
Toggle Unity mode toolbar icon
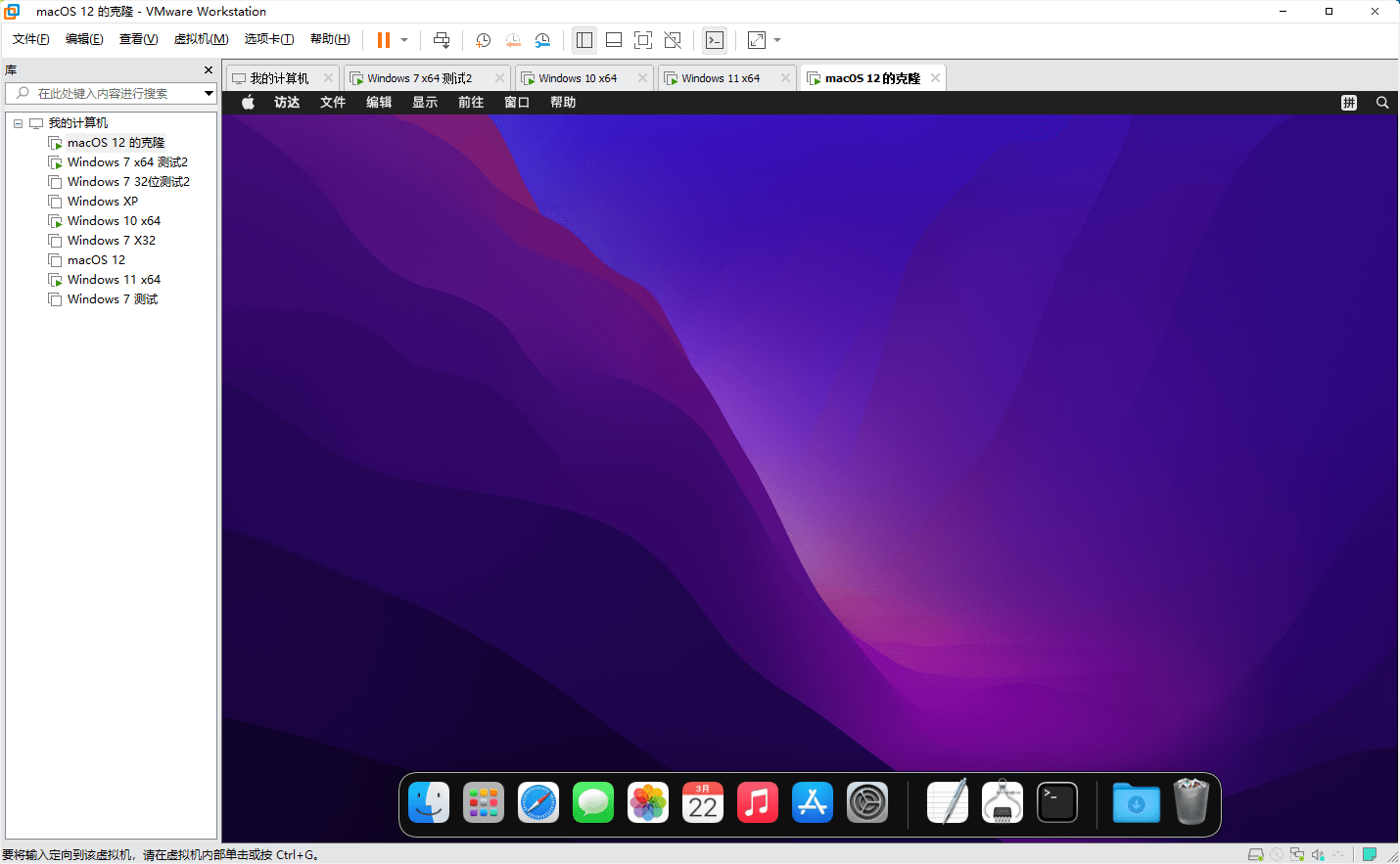point(673,40)
